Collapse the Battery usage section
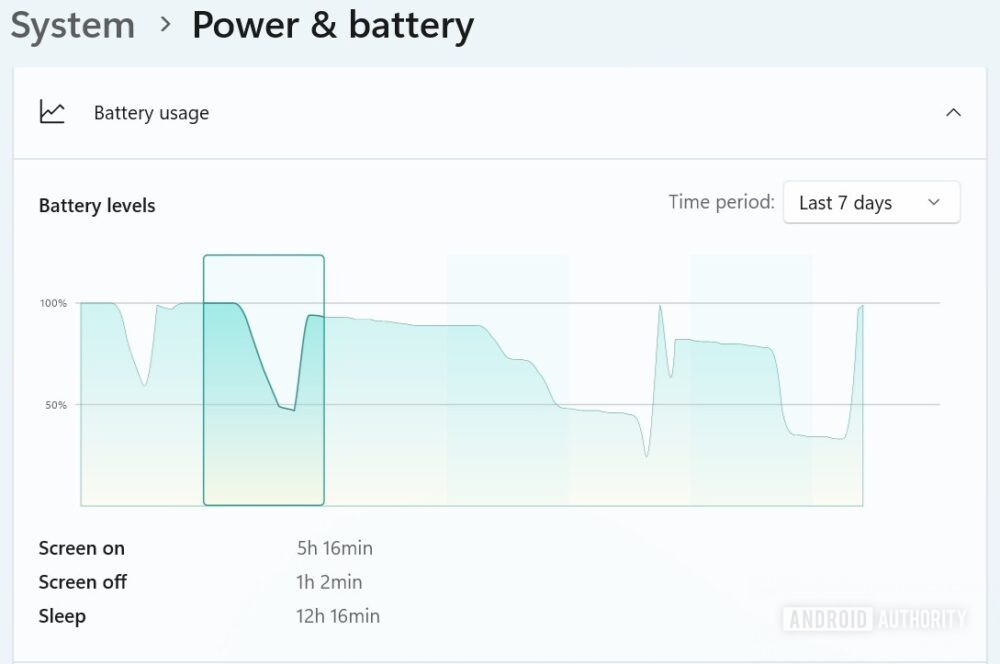 (x=953, y=113)
